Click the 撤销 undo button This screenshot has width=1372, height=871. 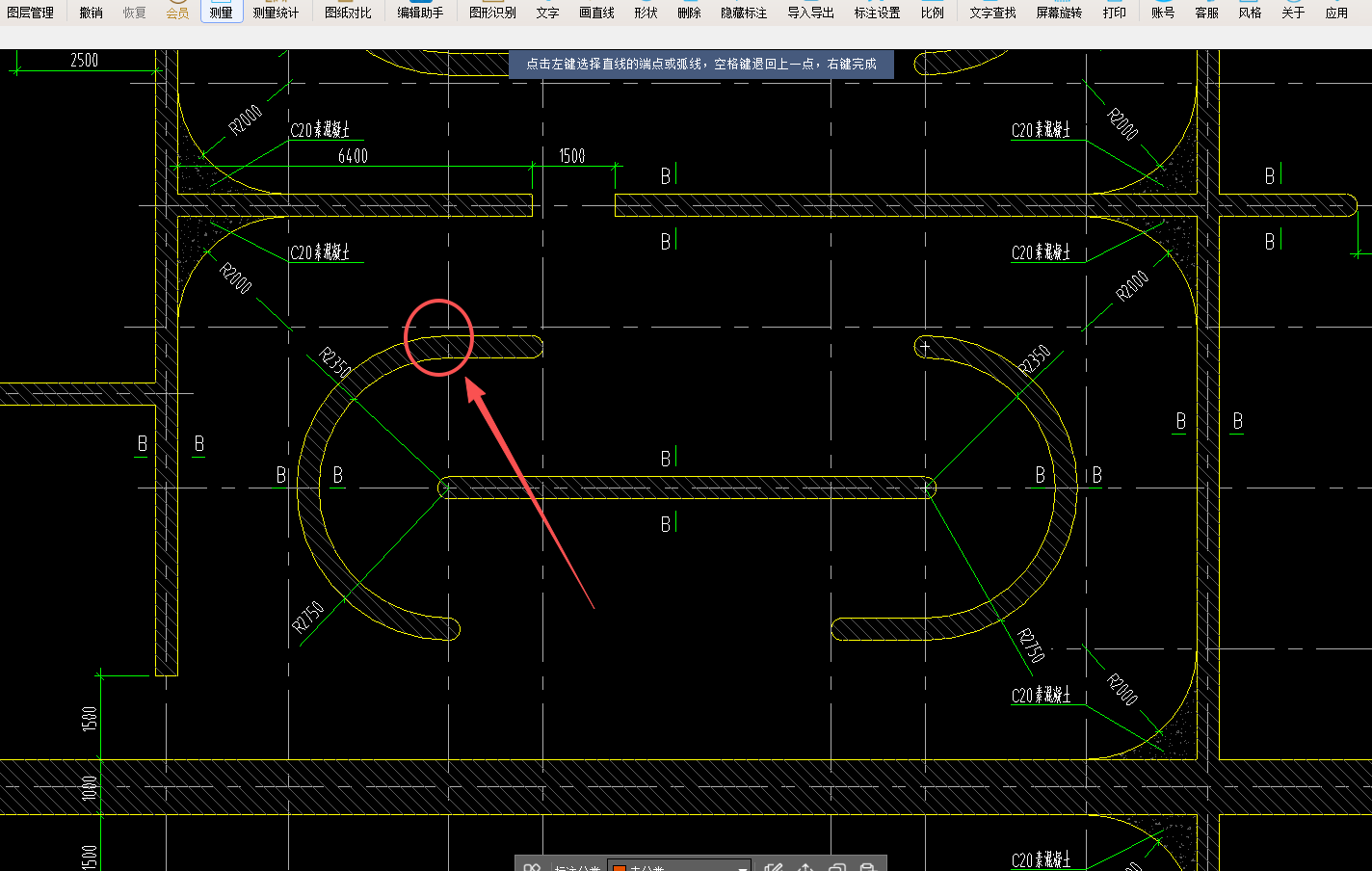click(92, 13)
